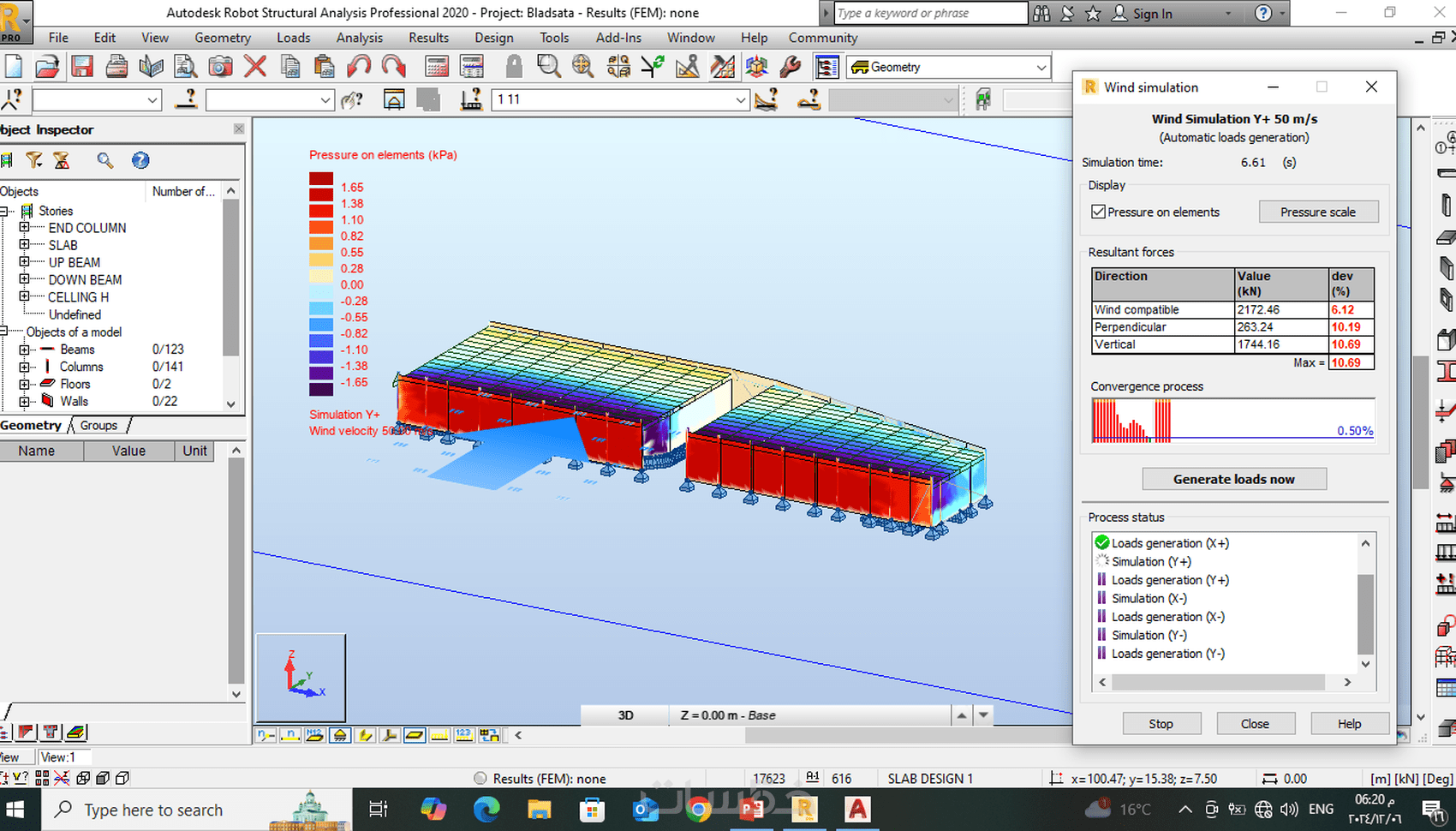The width and height of the screenshot is (1456, 831).
Task: Click the Windows taskbar search box
Action: pos(154,810)
